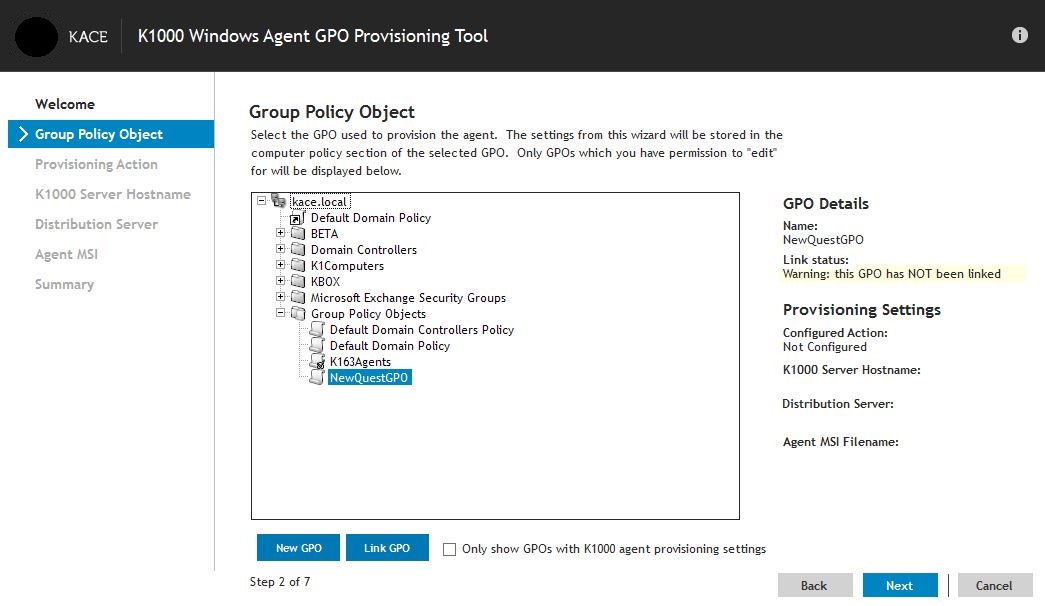This screenshot has height=606, width=1045.
Task: Select the Summary step in the sidebar
Action: pyautogui.click(x=64, y=284)
